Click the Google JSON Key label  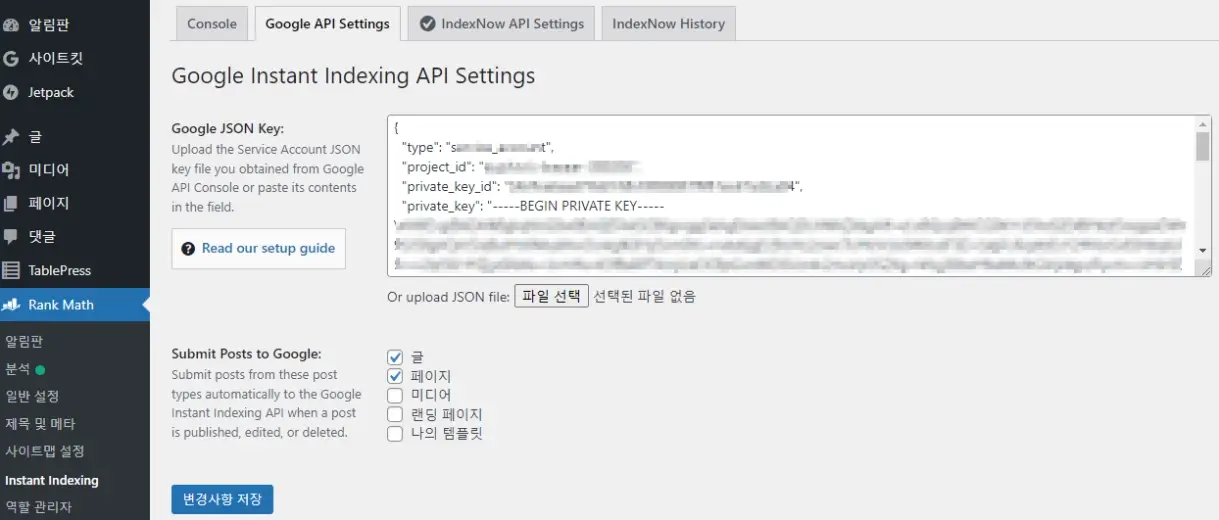pos(228,128)
